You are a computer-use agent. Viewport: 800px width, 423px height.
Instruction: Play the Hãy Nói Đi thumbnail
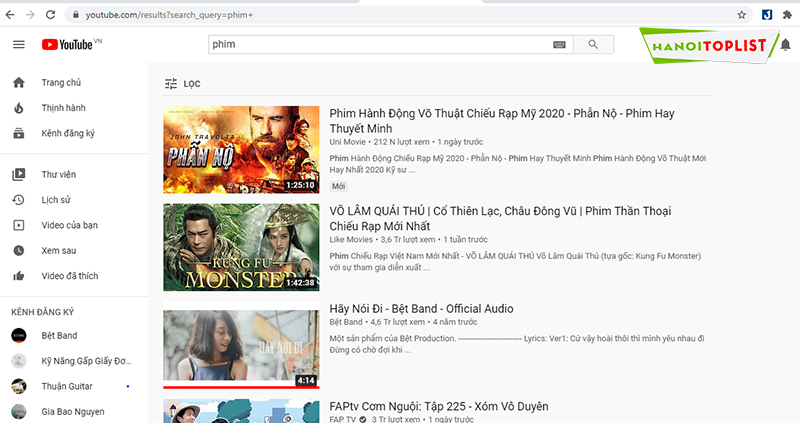click(241, 344)
